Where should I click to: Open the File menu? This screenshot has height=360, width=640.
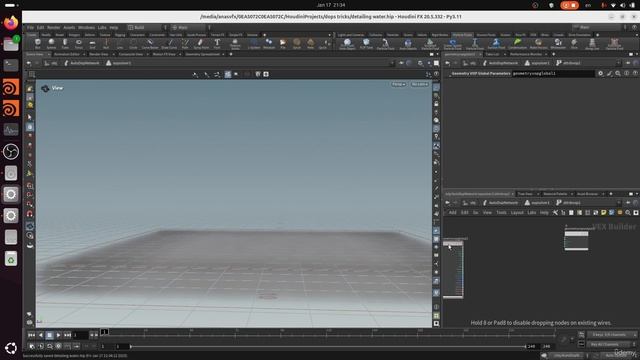pyautogui.click(x=31, y=27)
